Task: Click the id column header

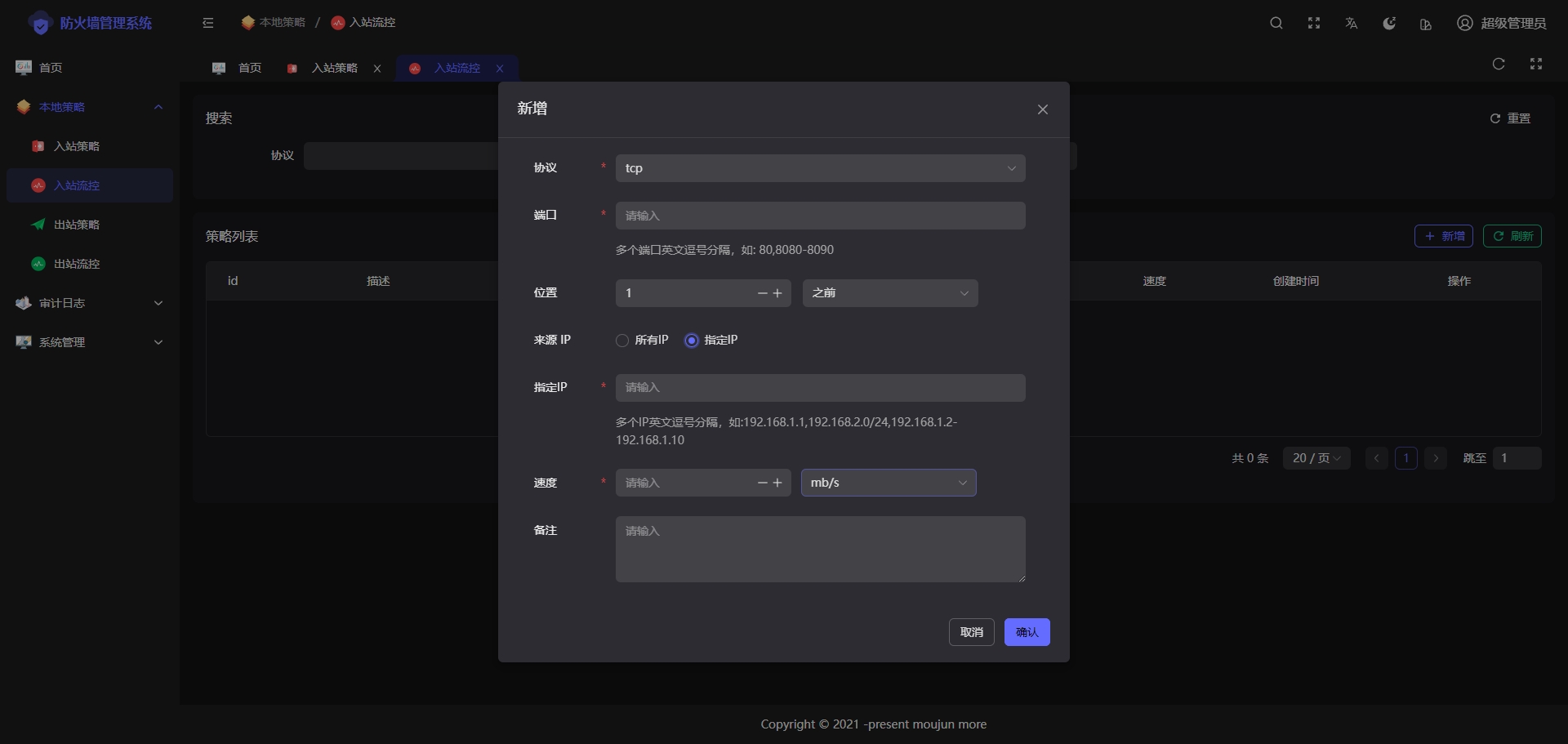Action: click(233, 281)
